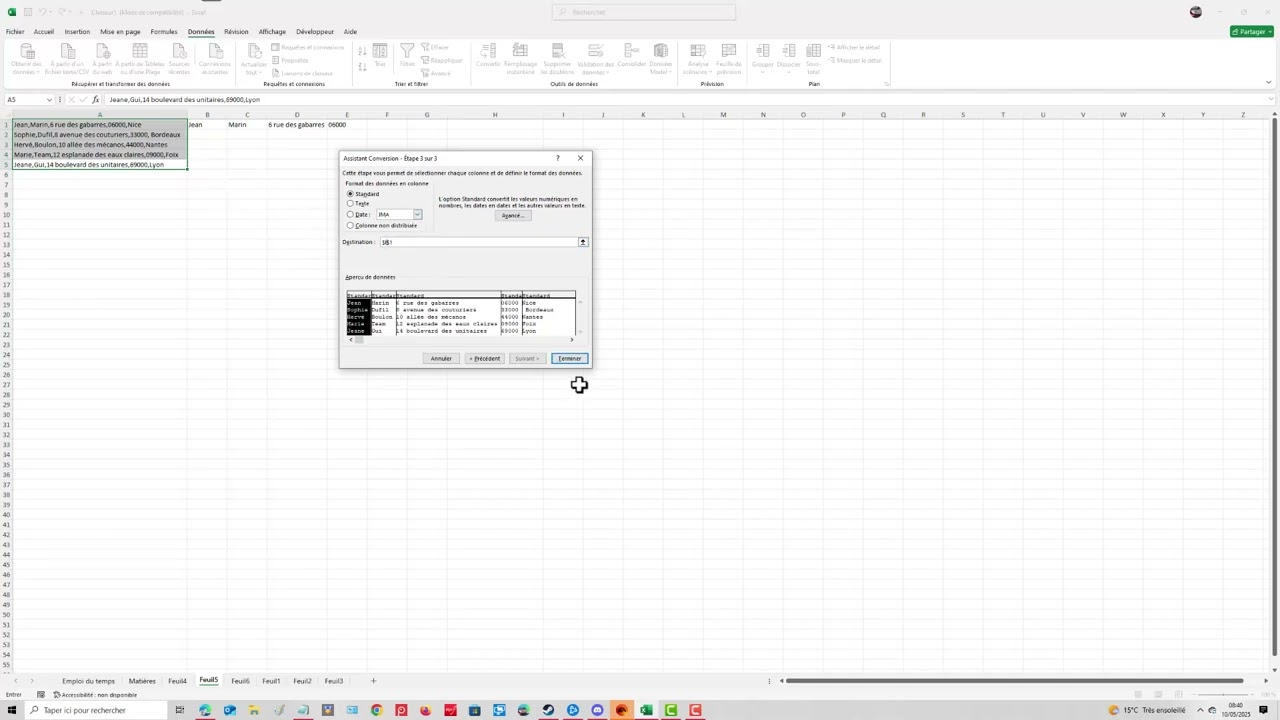
Task: Click the Filtrer funnel icon
Action: pyautogui.click(x=407, y=56)
